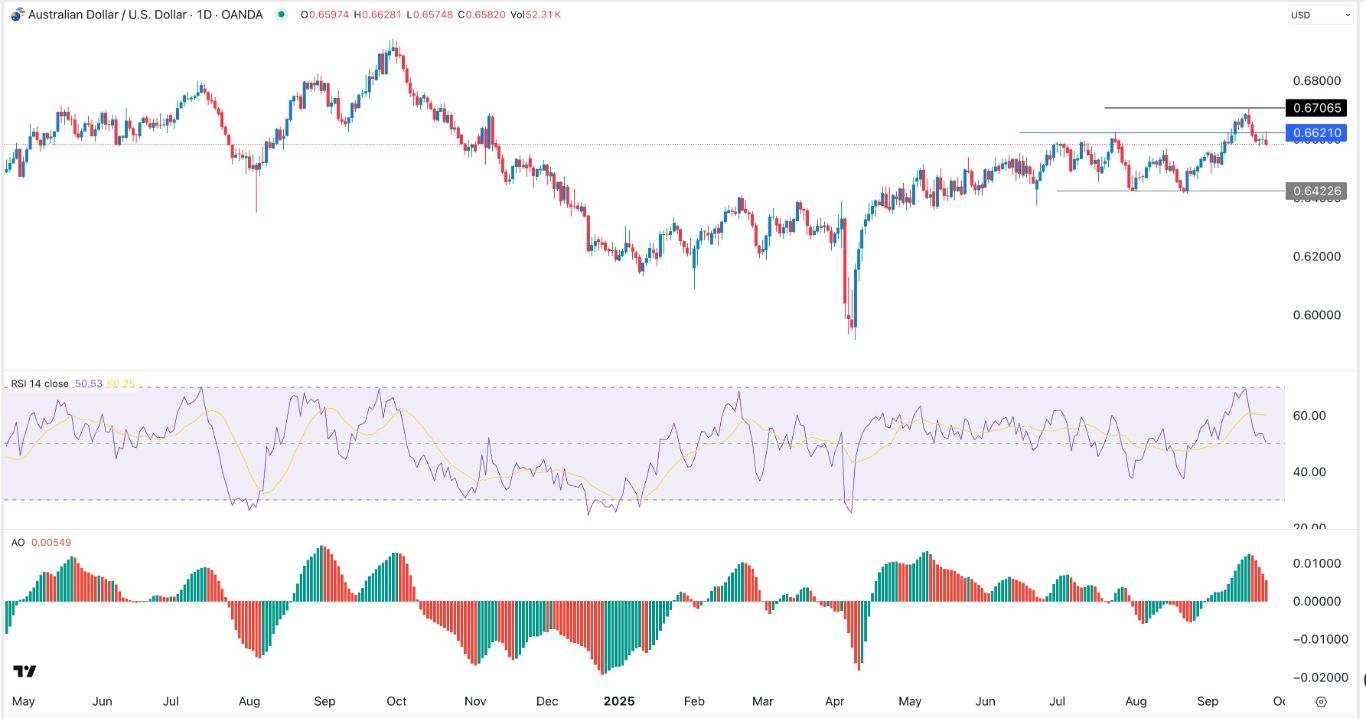
Task: Select the Awesome Oscillator value label
Action: (x=50, y=541)
